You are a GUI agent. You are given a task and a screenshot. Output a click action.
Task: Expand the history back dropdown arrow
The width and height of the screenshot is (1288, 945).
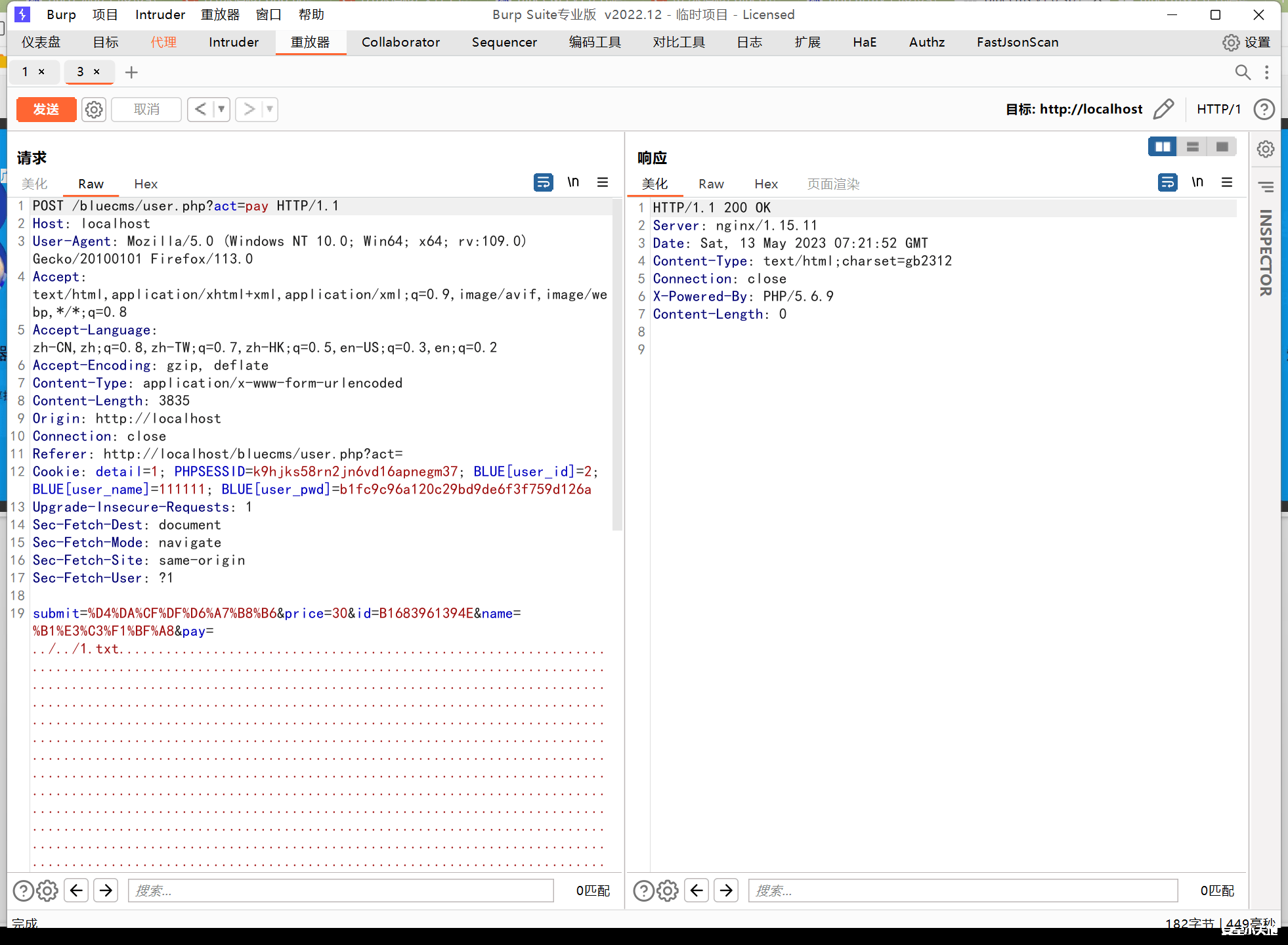(x=222, y=109)
